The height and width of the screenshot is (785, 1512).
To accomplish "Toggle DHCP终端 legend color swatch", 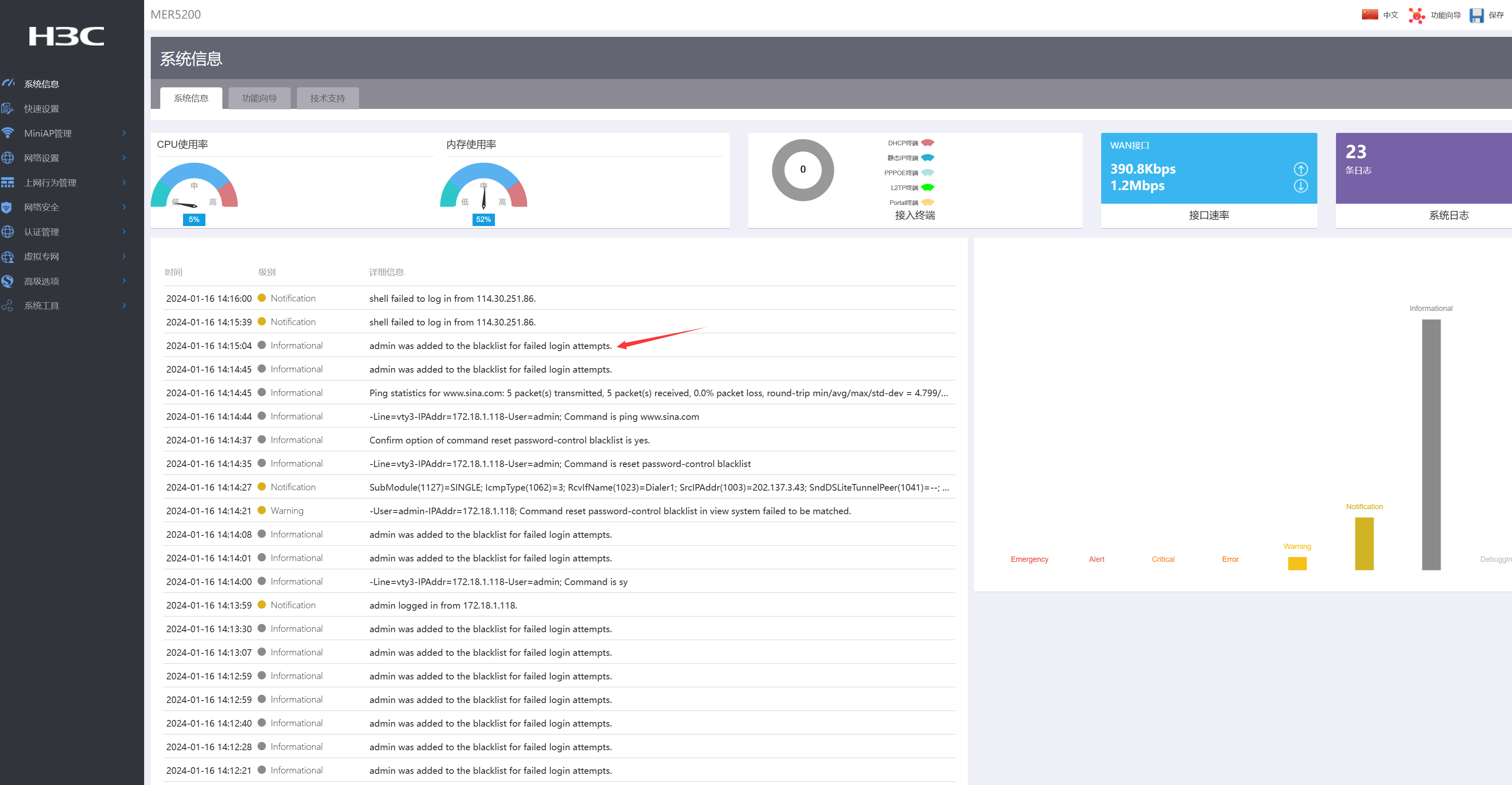I will [927, 142].
